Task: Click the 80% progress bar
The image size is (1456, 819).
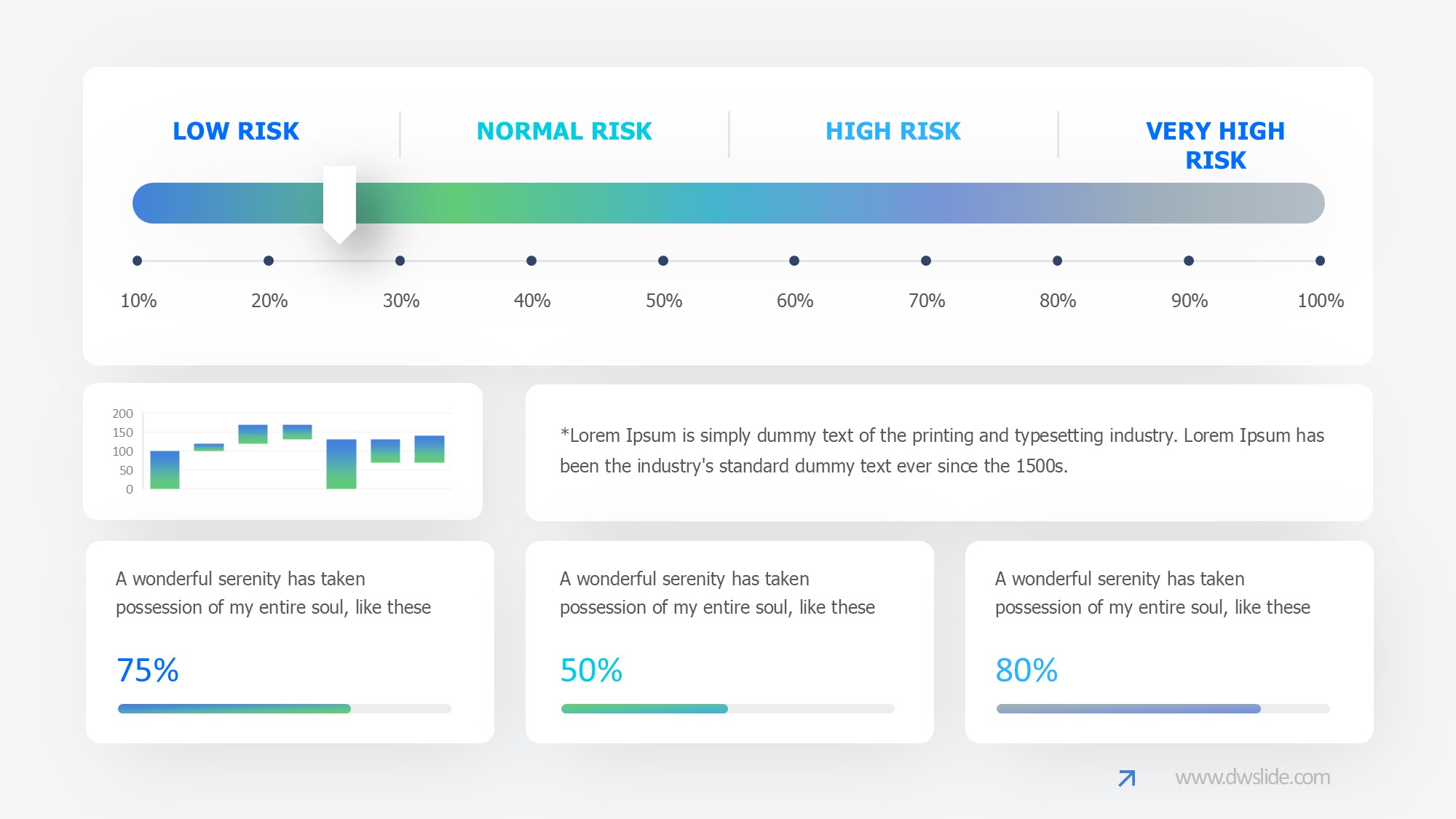Action: (x=1163, y=708)
